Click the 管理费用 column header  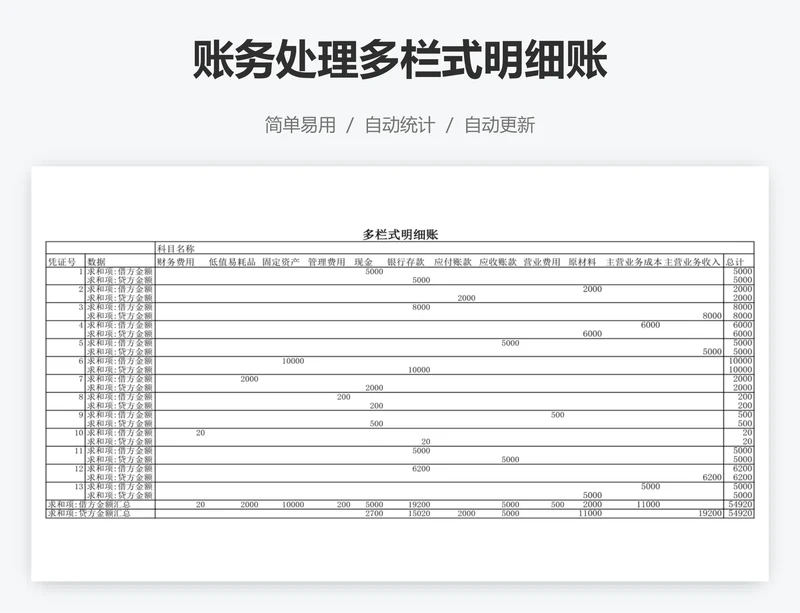[x=327, y=262]
